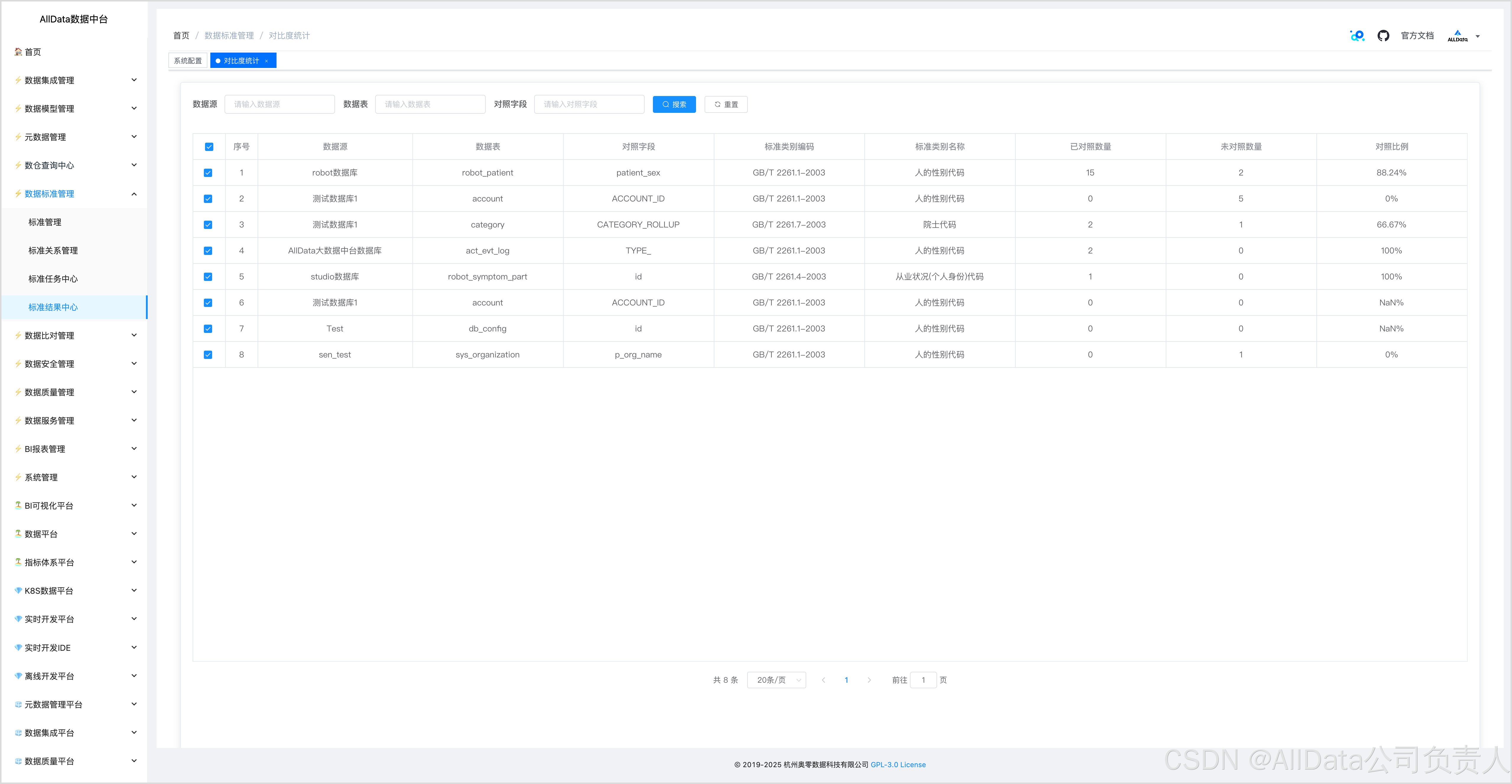Click the blue 搜索 button
The width and height of the screenshot is (1512, 784).
pos(674,105)
